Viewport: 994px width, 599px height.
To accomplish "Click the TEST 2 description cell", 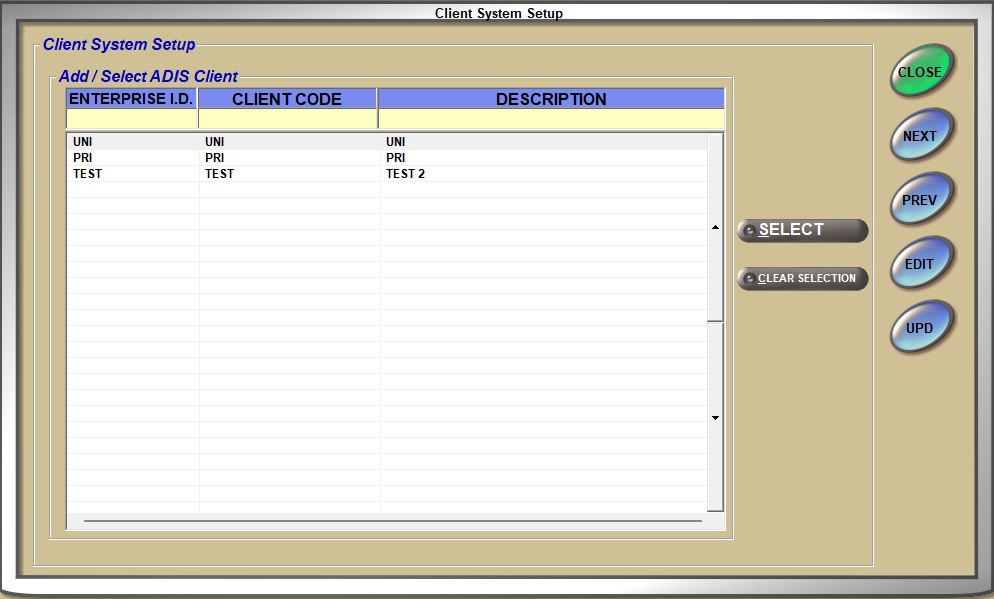I will (x=405, y=174).
